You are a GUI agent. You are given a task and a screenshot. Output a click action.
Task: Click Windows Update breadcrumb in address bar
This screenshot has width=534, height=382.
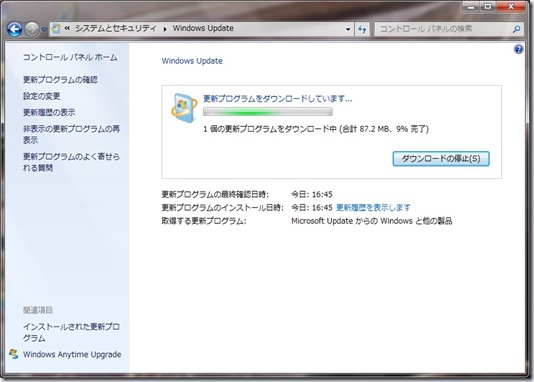[203, 28]
